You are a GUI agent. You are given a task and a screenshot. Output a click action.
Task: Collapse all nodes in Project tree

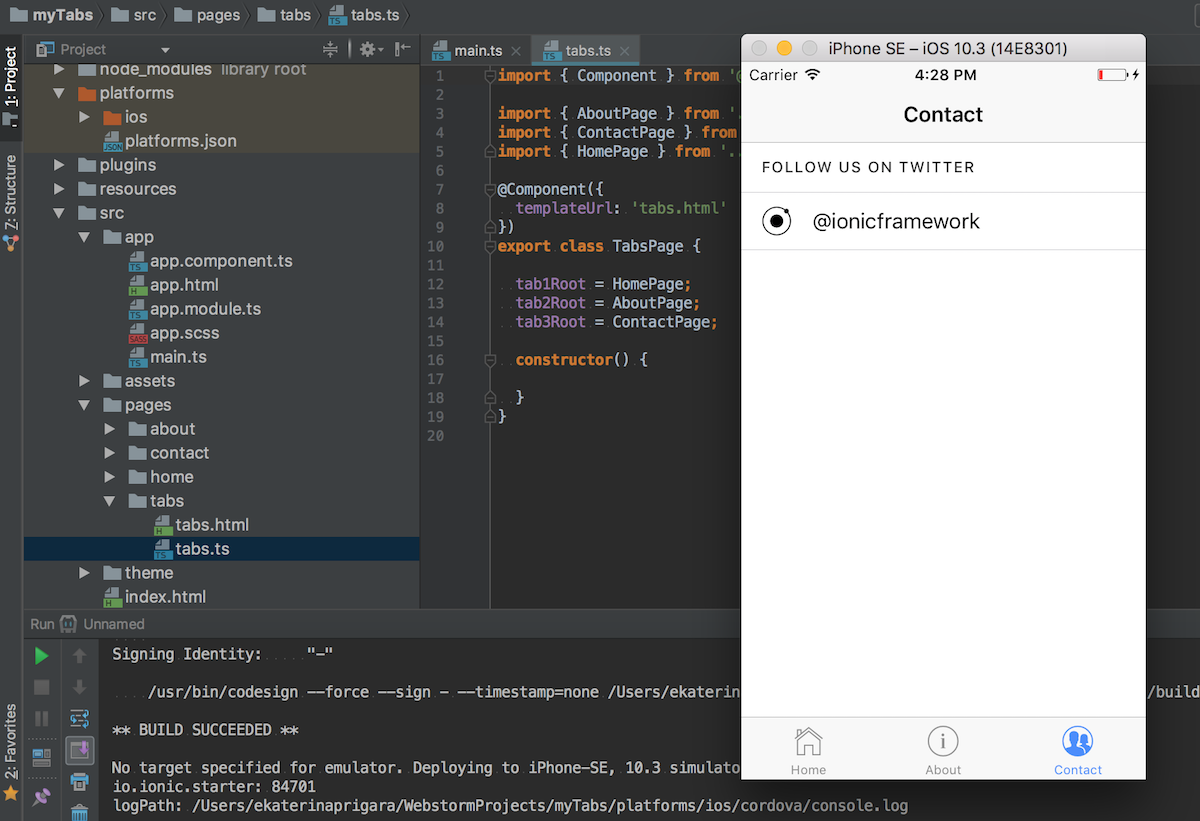click(330, 48)
